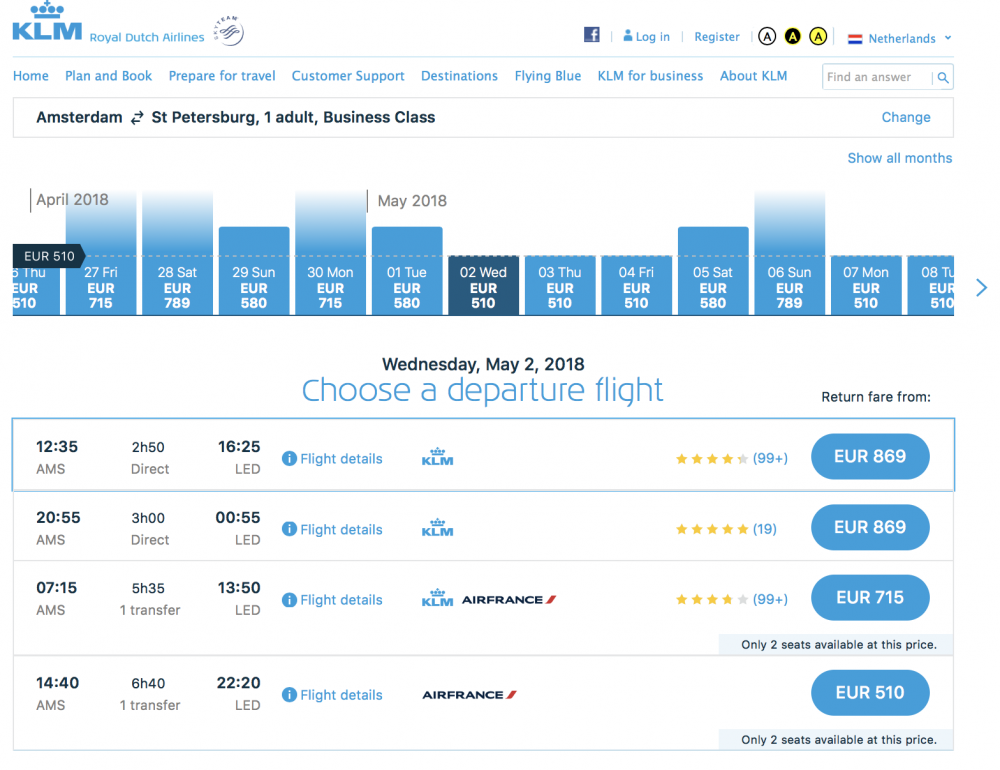Select yellow high-contrast mode
The width and height of the screenshot is (1000, 770).
point(818,37)
